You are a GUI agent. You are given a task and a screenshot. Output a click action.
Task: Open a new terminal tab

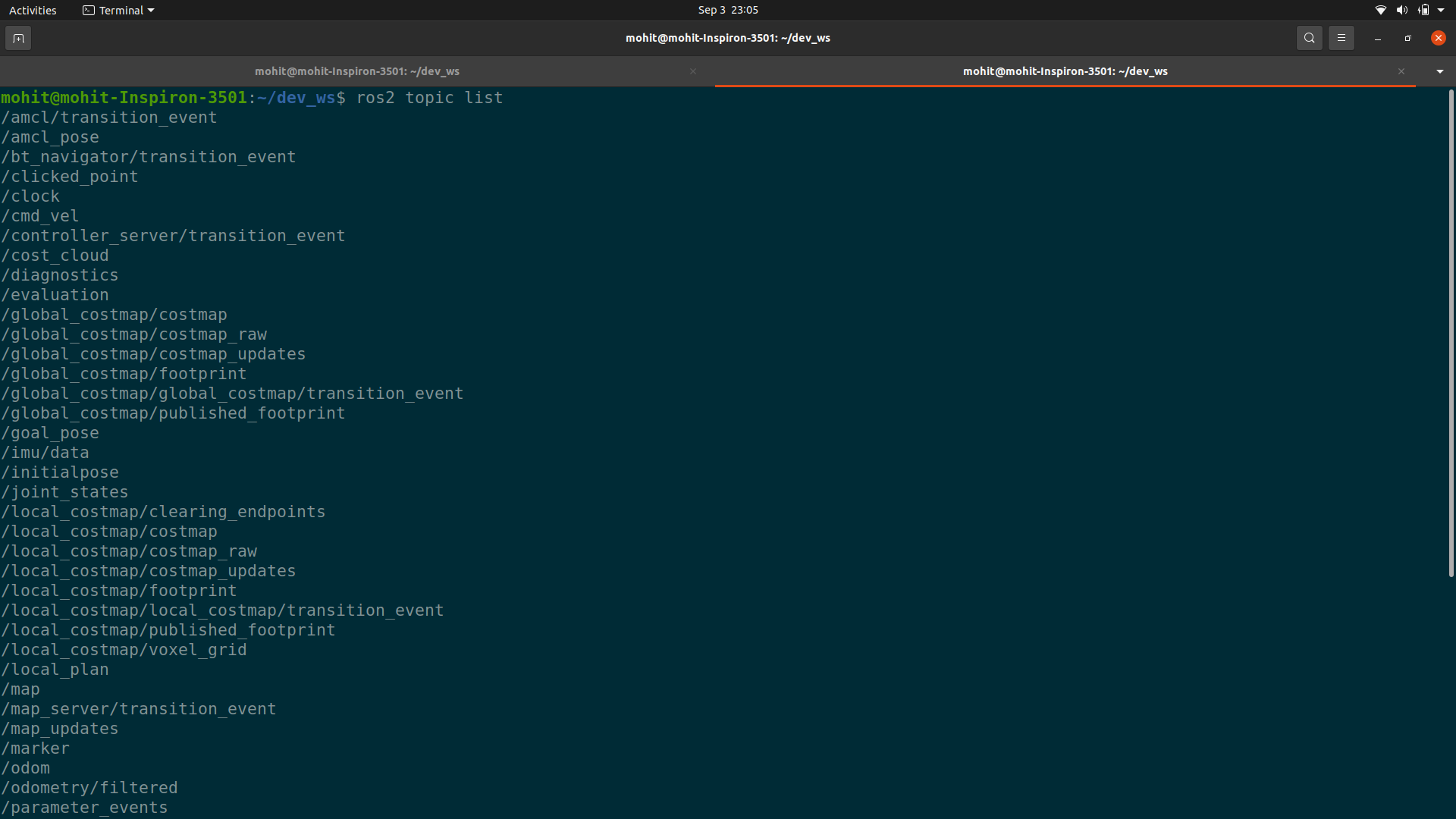(18, 38)
